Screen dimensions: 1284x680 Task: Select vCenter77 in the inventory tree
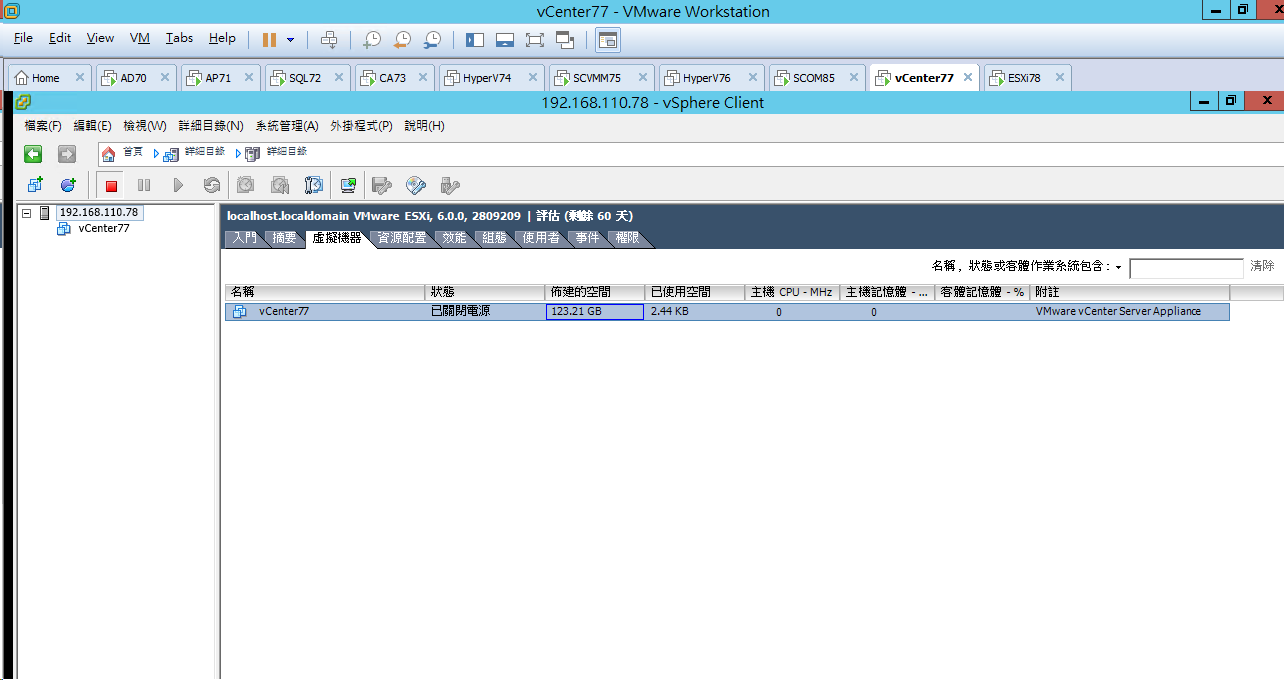pyautogui.click(x=103, y=228)
